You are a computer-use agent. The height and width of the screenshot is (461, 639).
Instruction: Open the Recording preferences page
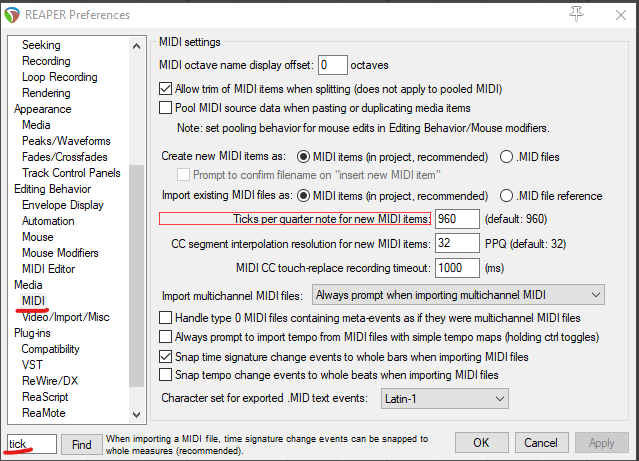pyautogui.click(x=46, y=61)
